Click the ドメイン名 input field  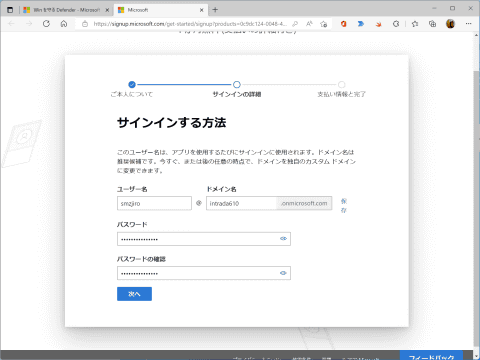coord(241,203)
